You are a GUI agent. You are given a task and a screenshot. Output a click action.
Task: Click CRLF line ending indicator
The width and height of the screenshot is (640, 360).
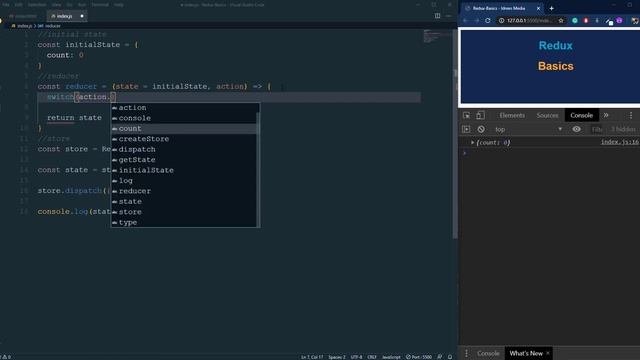click(x=372, y=357)
